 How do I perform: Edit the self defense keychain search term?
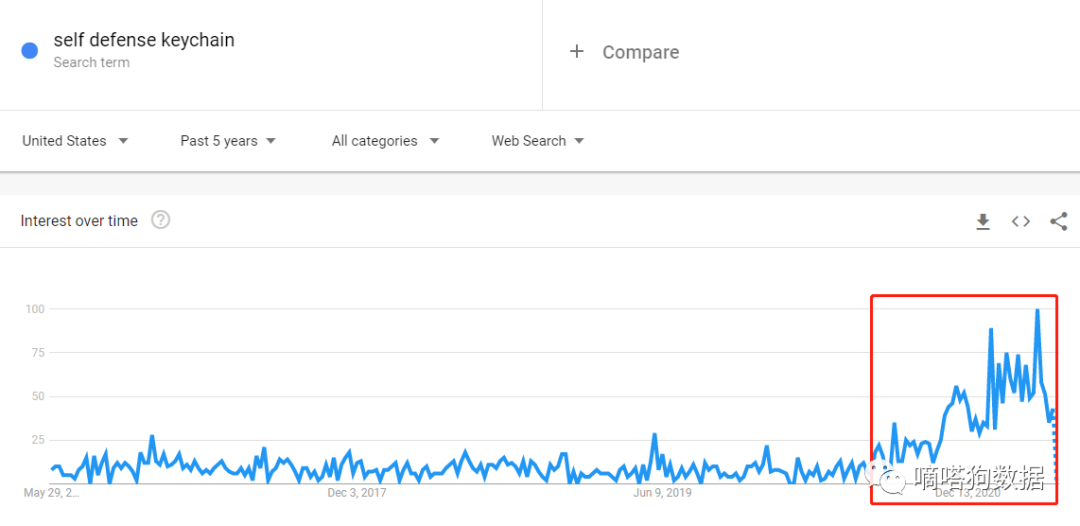[x=144, y=41]
